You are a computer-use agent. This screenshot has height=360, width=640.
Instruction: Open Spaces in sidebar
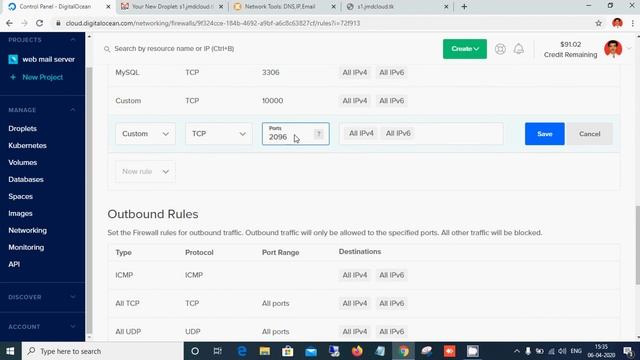(20, 196)
